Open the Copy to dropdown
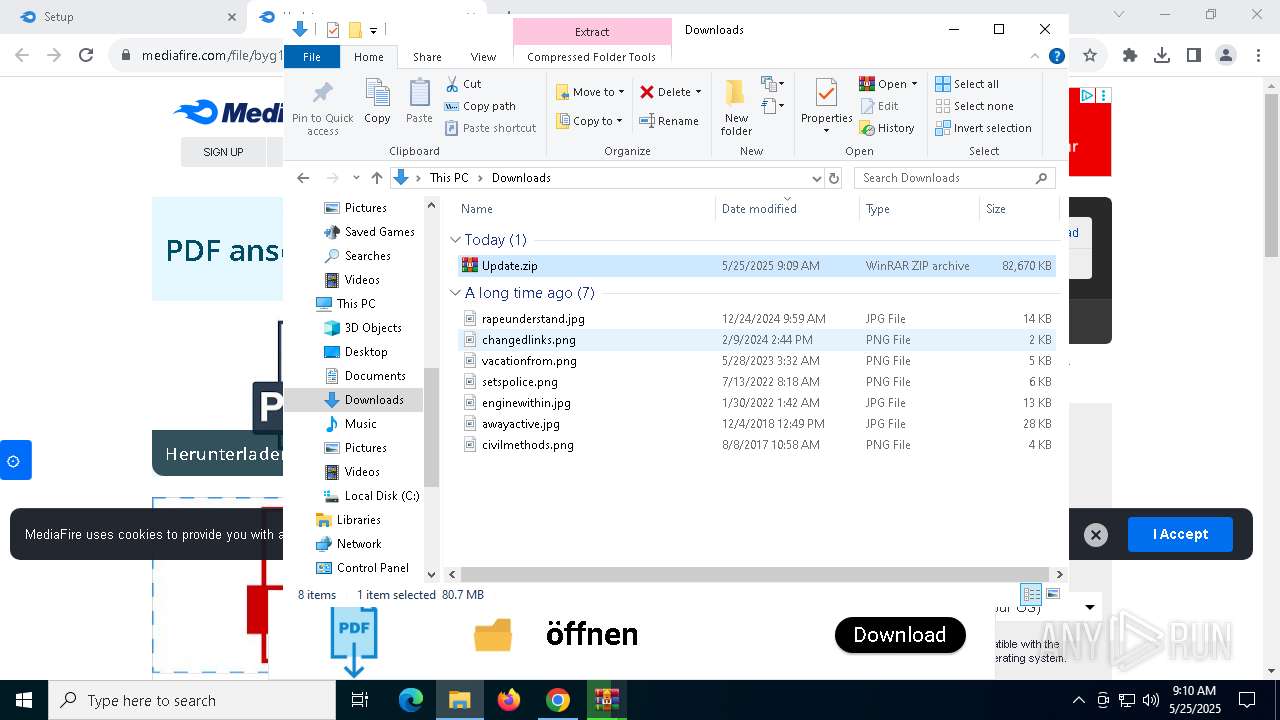 coord(589,121)
